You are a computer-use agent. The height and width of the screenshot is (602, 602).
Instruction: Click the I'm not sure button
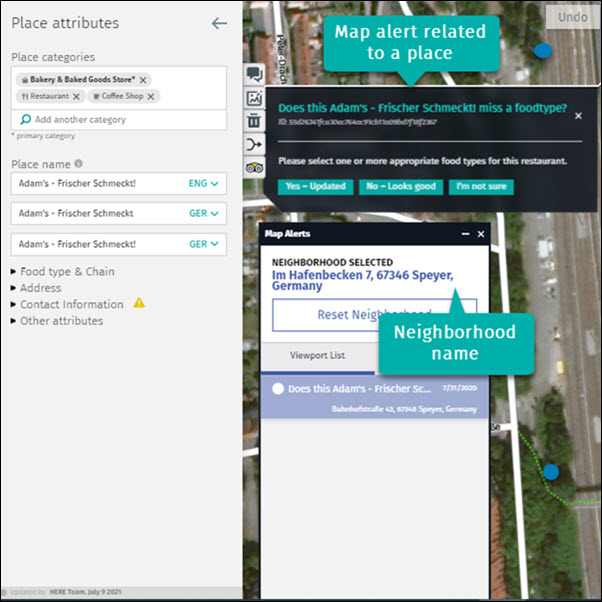coord(481,187)
